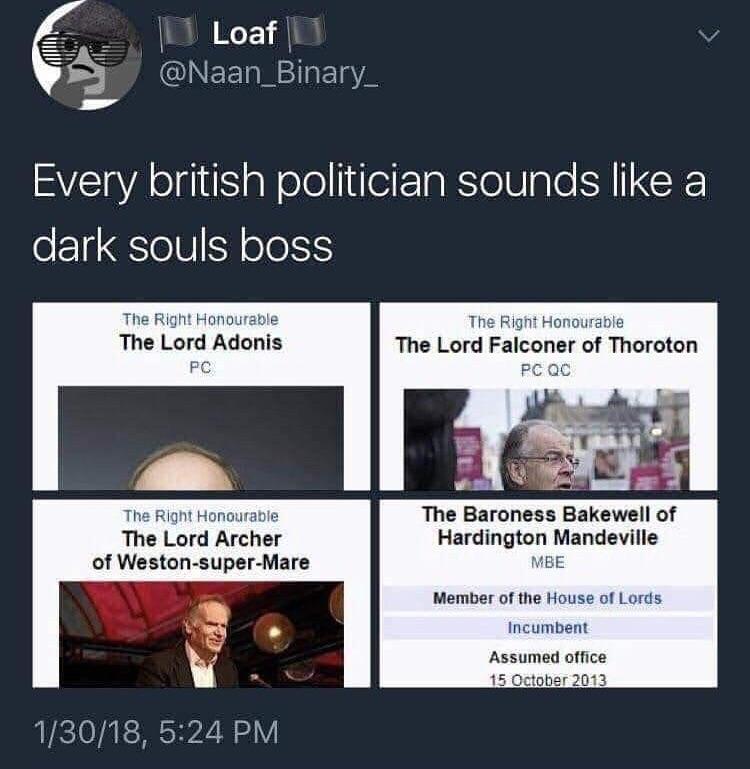Click the black flag emoji after Loaf
This screenshot has width=750, height=769.
[307, 33]
